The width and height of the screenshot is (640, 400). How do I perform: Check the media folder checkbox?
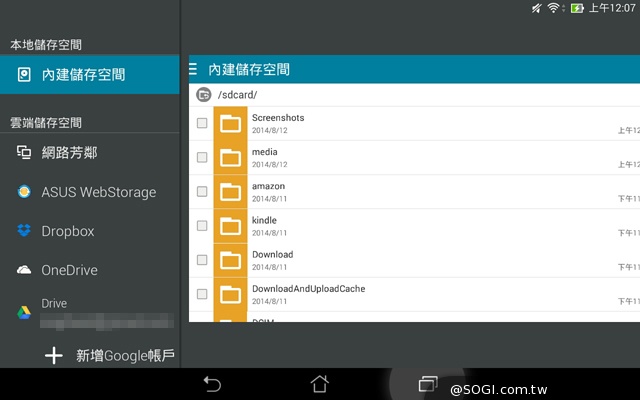coord(202,157)
